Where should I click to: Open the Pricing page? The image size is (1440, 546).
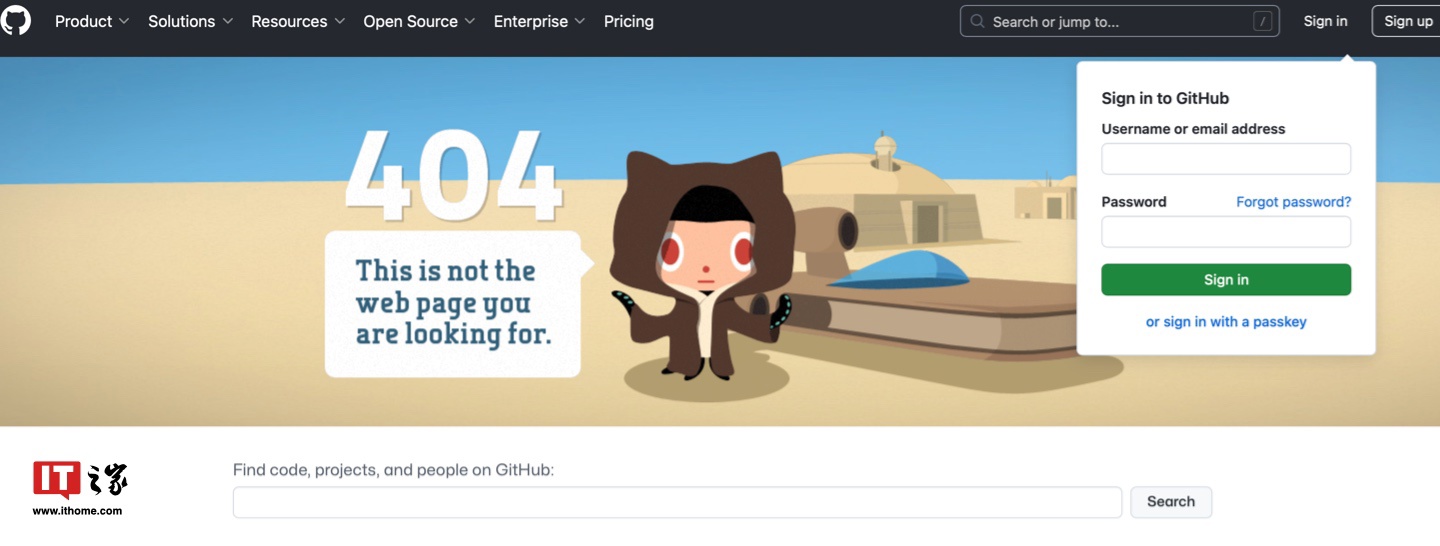(x=629, y=21)
